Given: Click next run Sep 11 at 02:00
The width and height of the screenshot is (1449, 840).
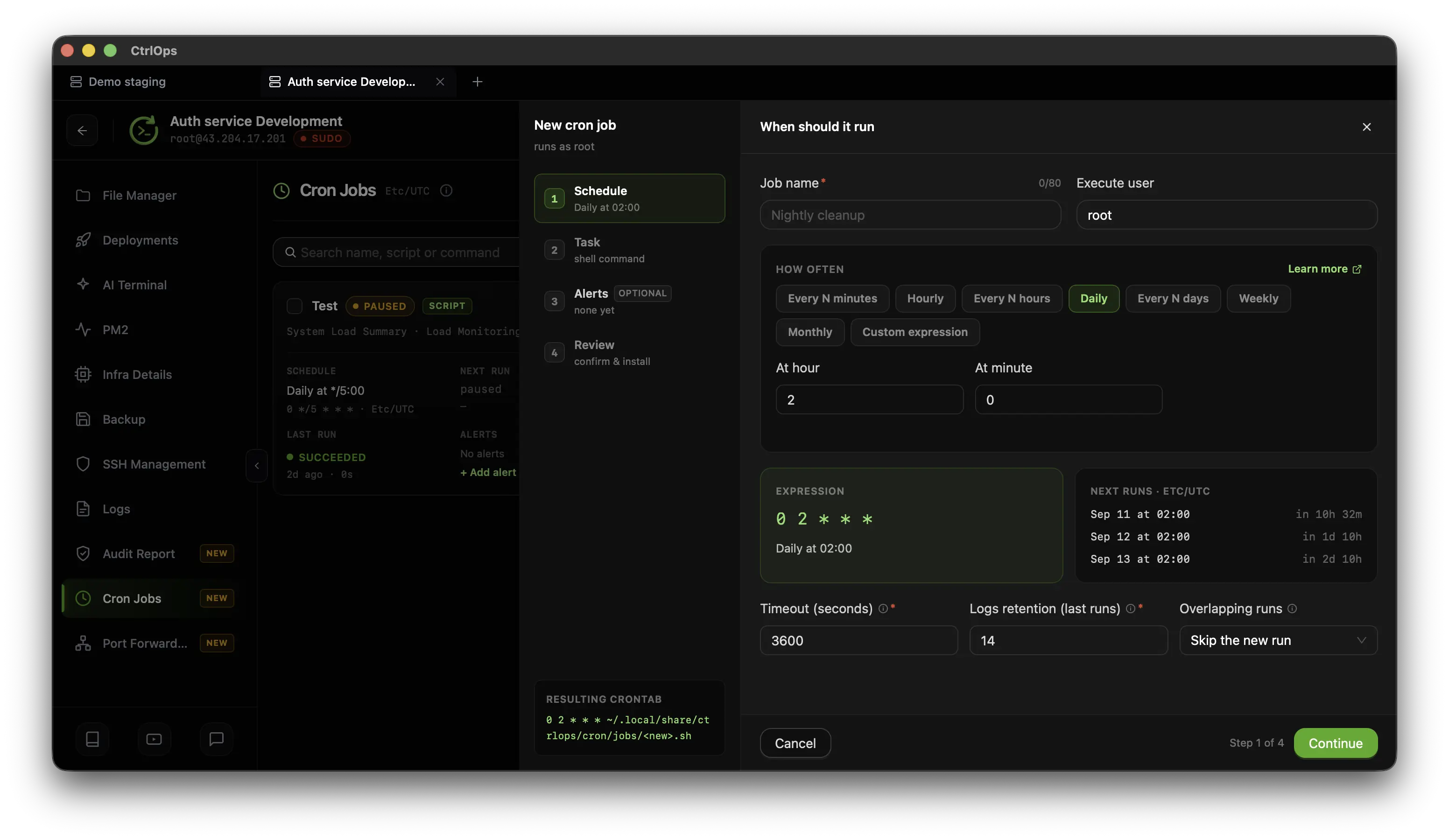Looking at the screenshot, I should pyautogui.click(x=1140, y=514).
